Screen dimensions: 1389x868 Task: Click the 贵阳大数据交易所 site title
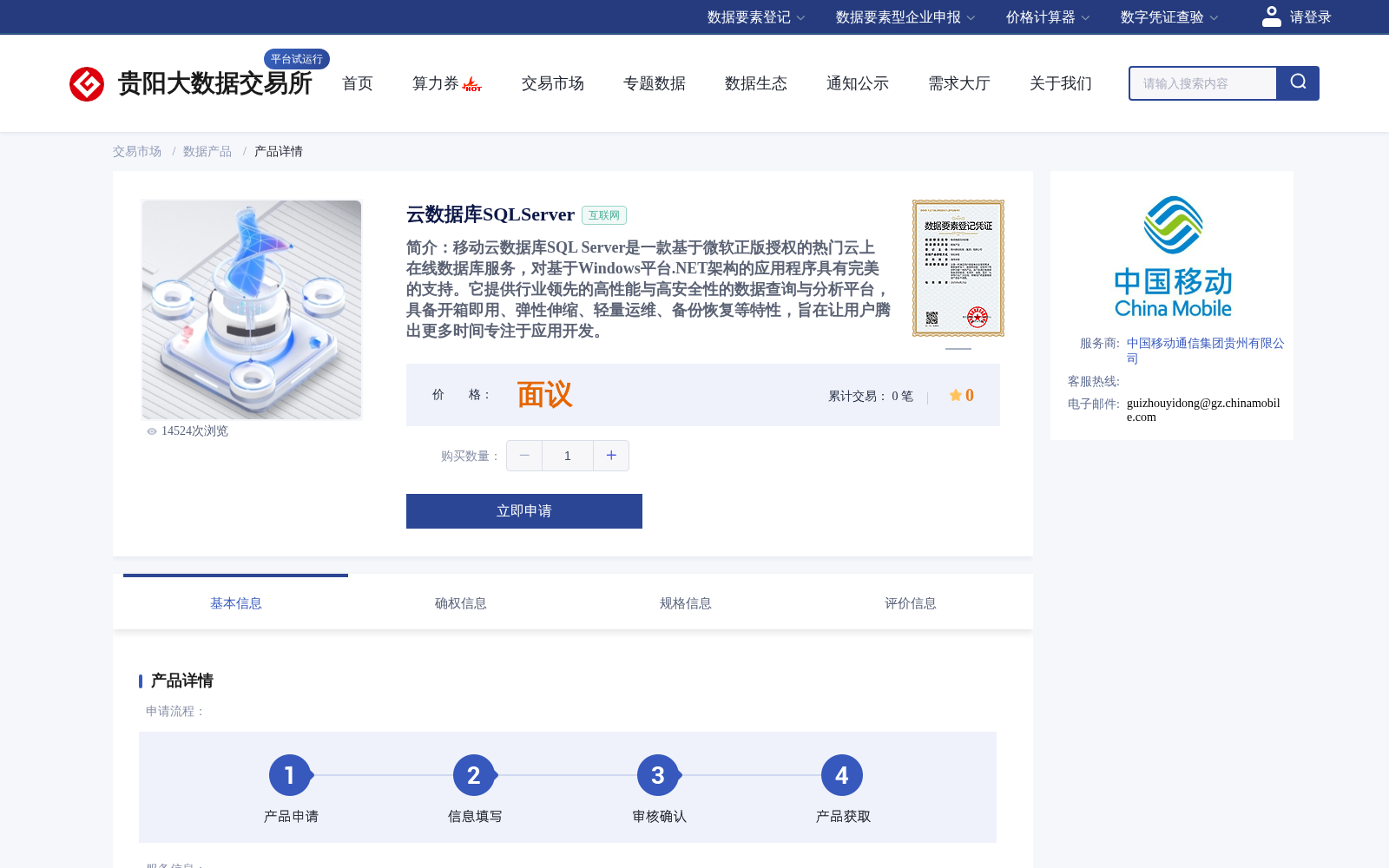(214, 84)
